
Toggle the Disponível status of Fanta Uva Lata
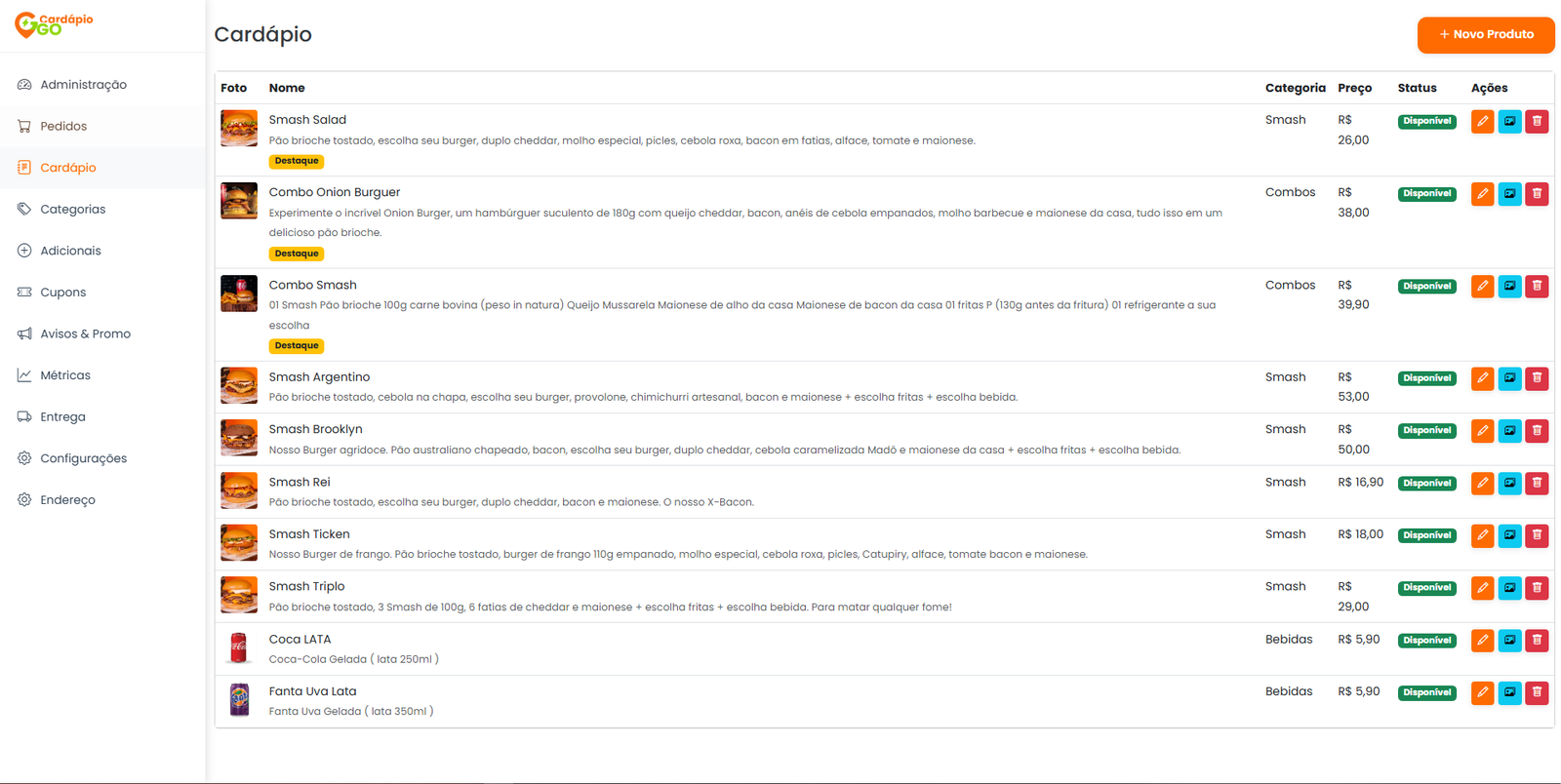1426,692
